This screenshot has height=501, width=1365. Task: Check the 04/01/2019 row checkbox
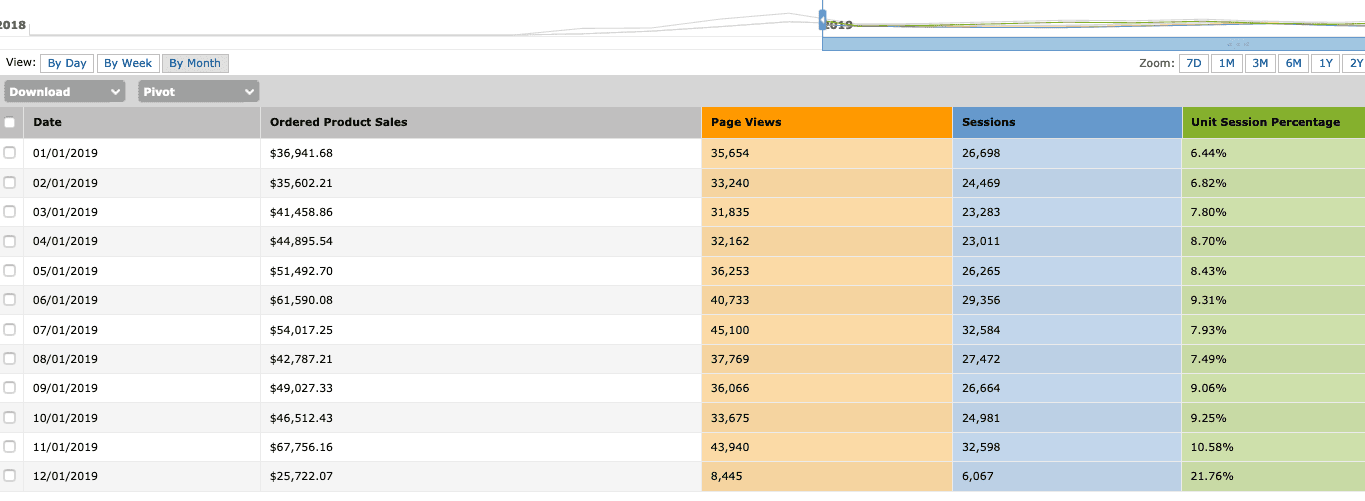click(10, 241)
